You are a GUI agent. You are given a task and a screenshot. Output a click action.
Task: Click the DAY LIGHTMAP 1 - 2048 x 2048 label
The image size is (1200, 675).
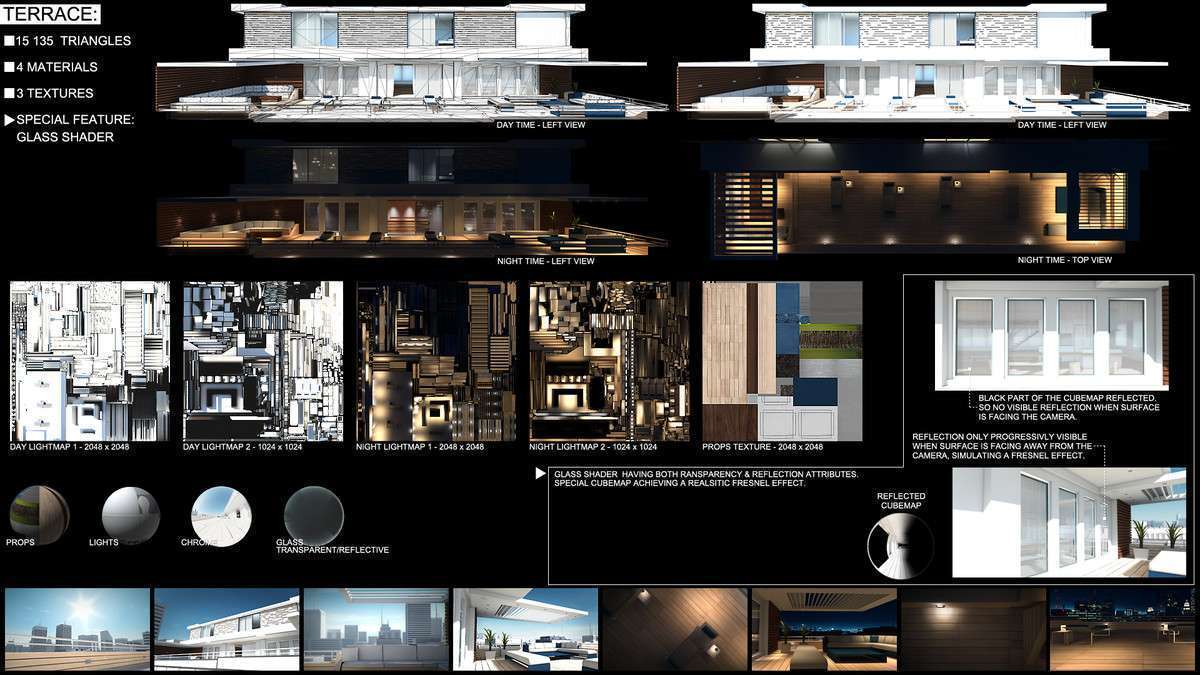tap(69, 447)
